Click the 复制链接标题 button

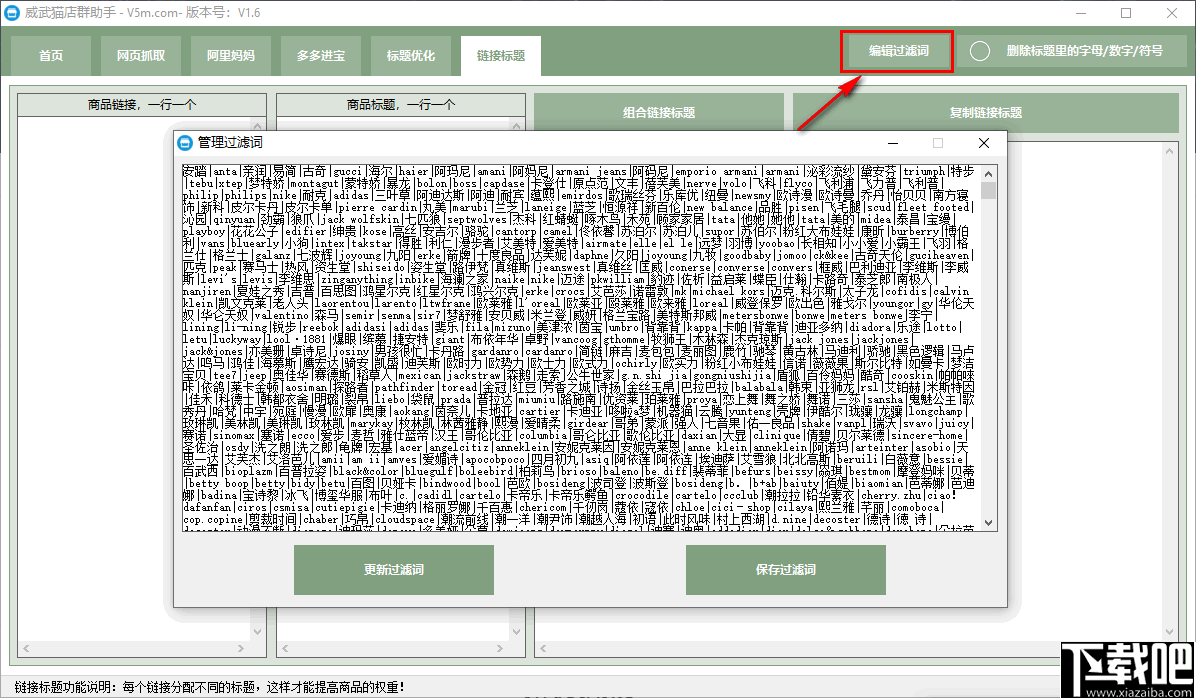pos(985,112)
